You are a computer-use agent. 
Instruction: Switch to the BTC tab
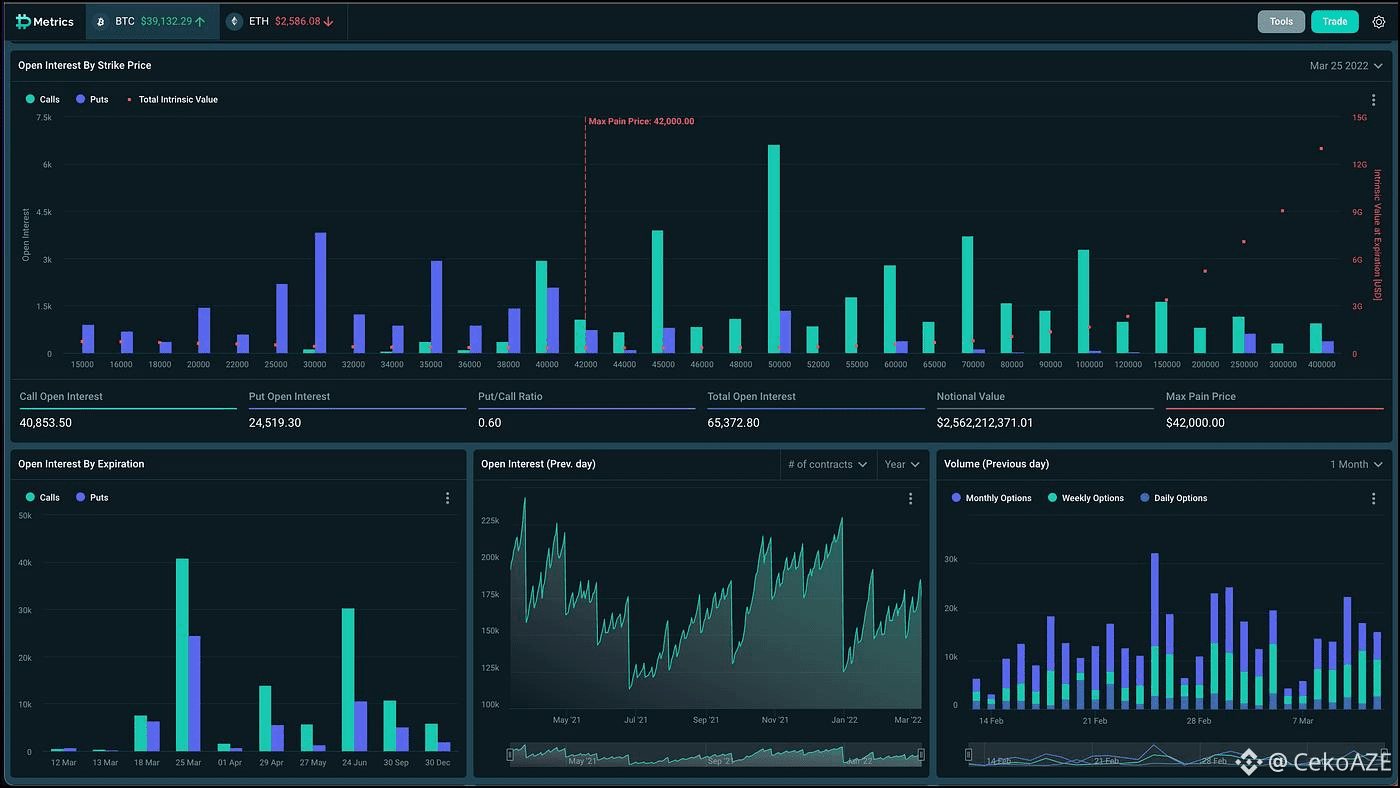point(152,21)
